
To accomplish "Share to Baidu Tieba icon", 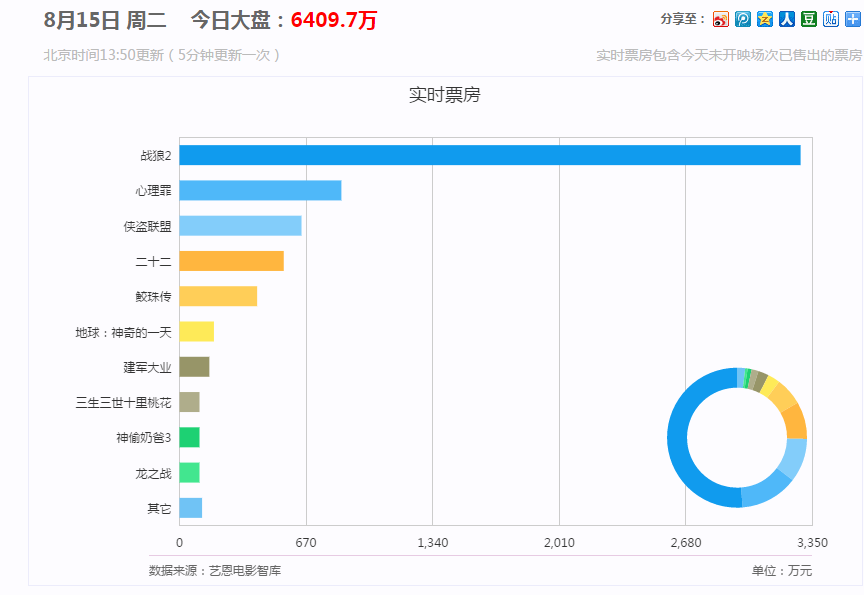I will (831, 19).
